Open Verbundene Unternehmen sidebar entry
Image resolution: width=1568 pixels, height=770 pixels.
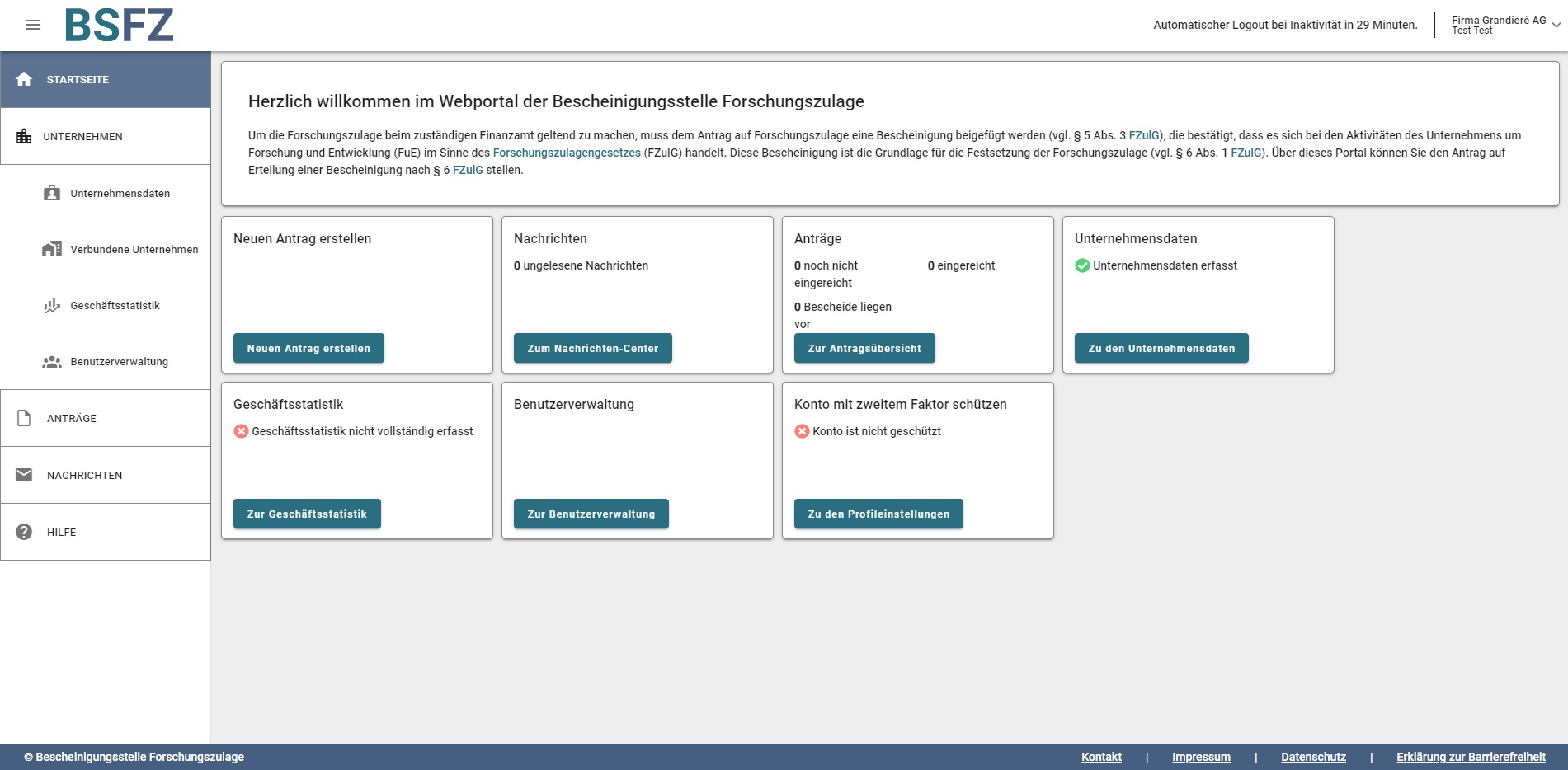pos(106,249)
